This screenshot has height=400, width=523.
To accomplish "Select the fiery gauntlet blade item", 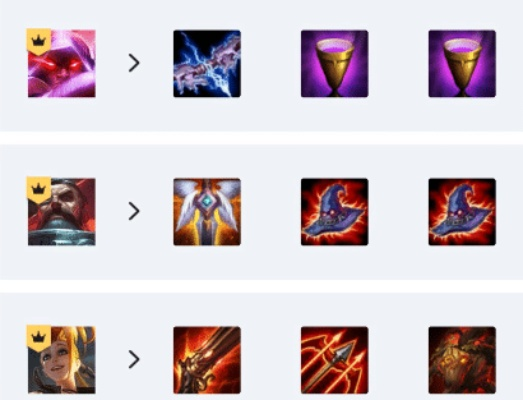I will tap(207, 360).
